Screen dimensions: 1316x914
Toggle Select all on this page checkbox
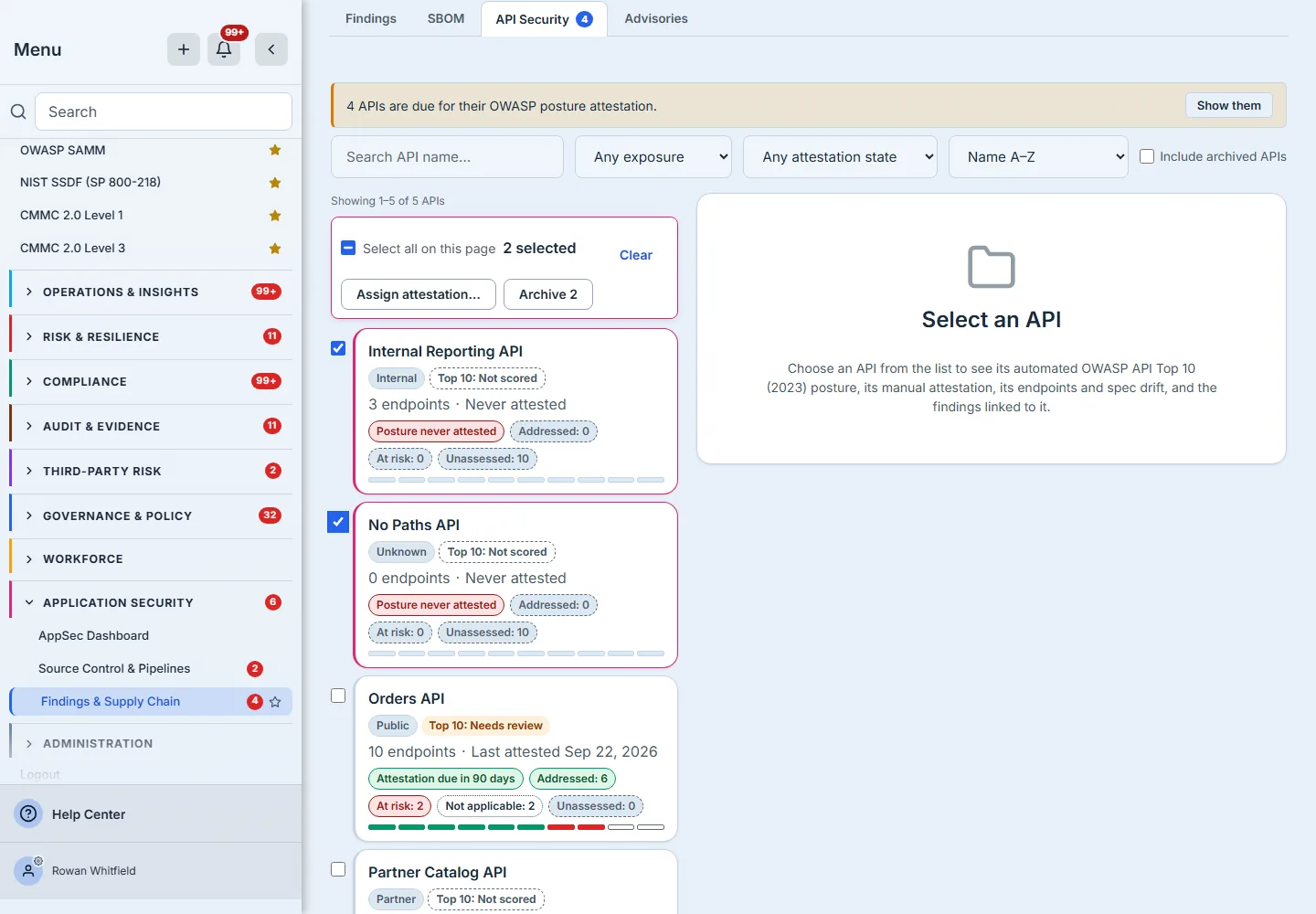click(x=348, y=248)
